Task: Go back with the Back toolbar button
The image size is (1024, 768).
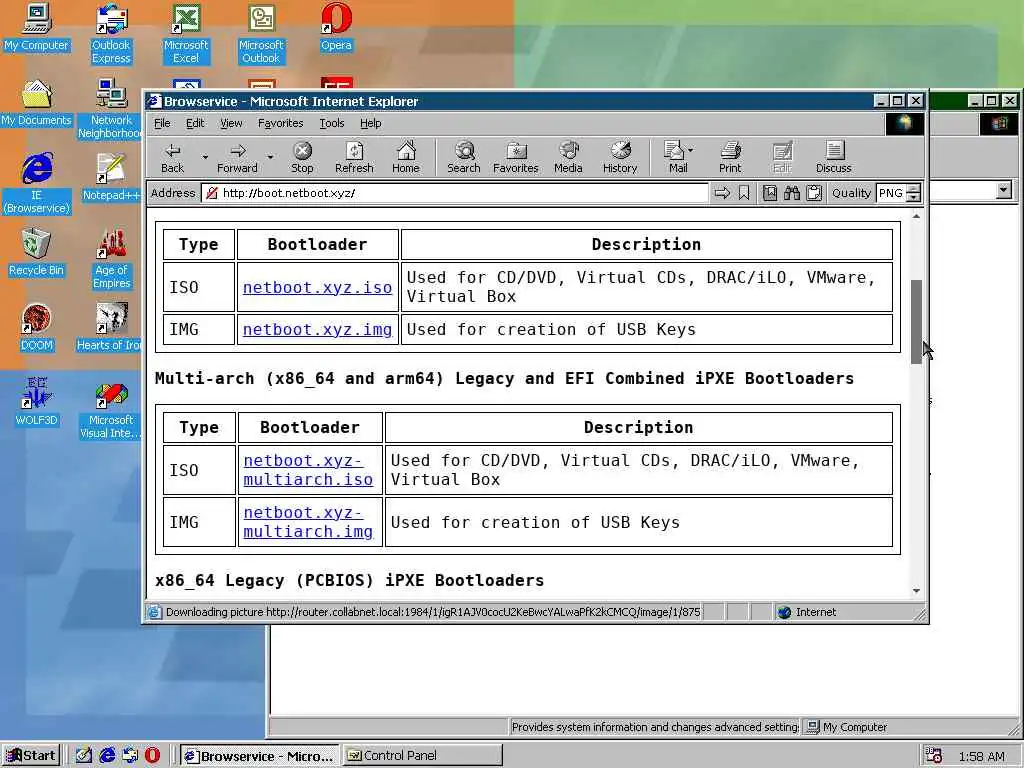Action: pyautogui.click(x=172, y=158)
